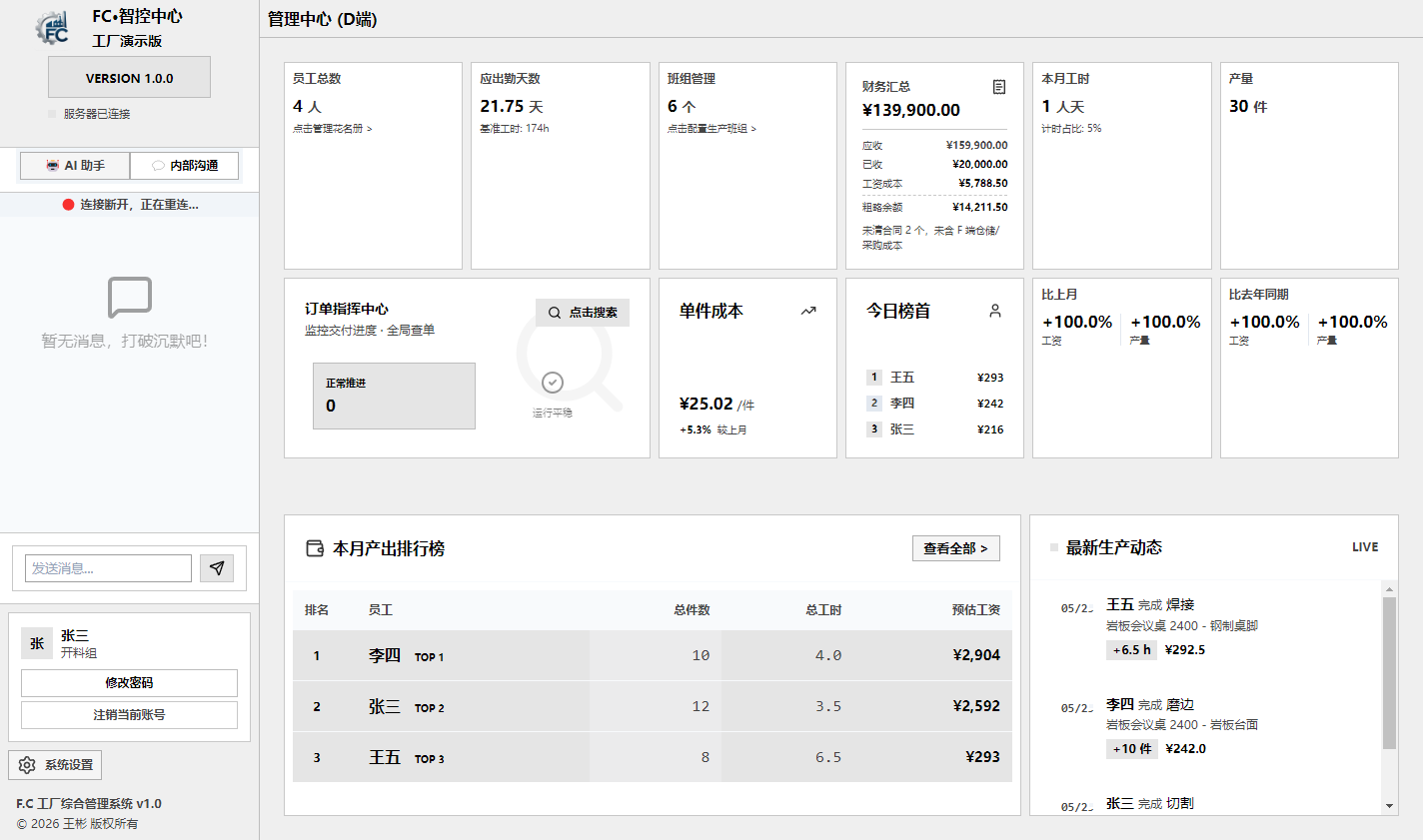
Task: Click the scroll-down arrow of 最新生产动态
Action: (1389, 806)
